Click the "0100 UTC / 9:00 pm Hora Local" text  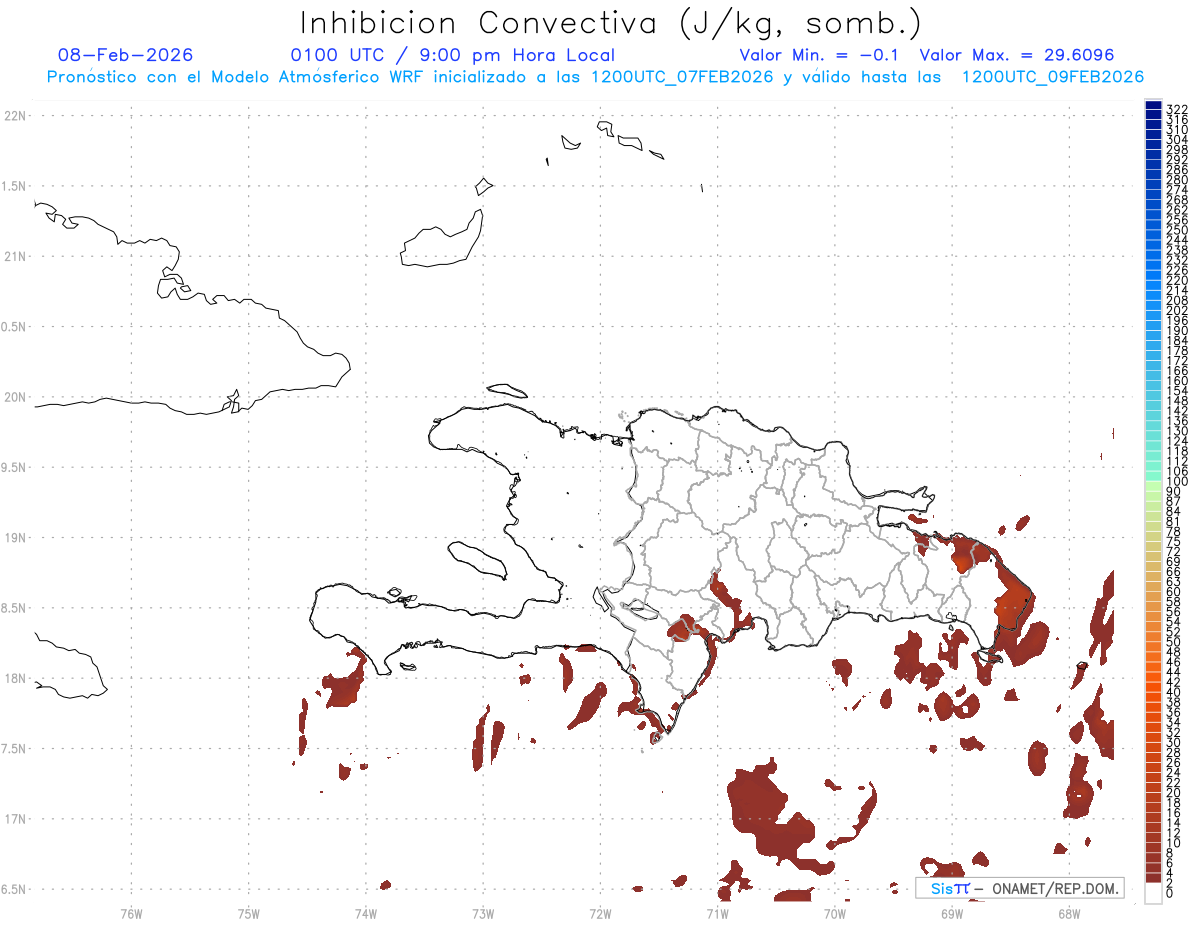(453, 55)
